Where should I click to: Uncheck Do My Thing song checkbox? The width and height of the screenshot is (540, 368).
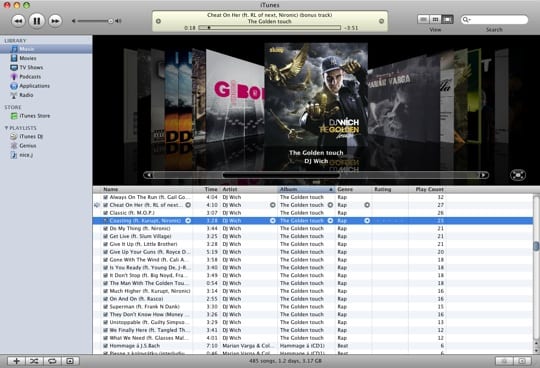[x=105, y=229]
